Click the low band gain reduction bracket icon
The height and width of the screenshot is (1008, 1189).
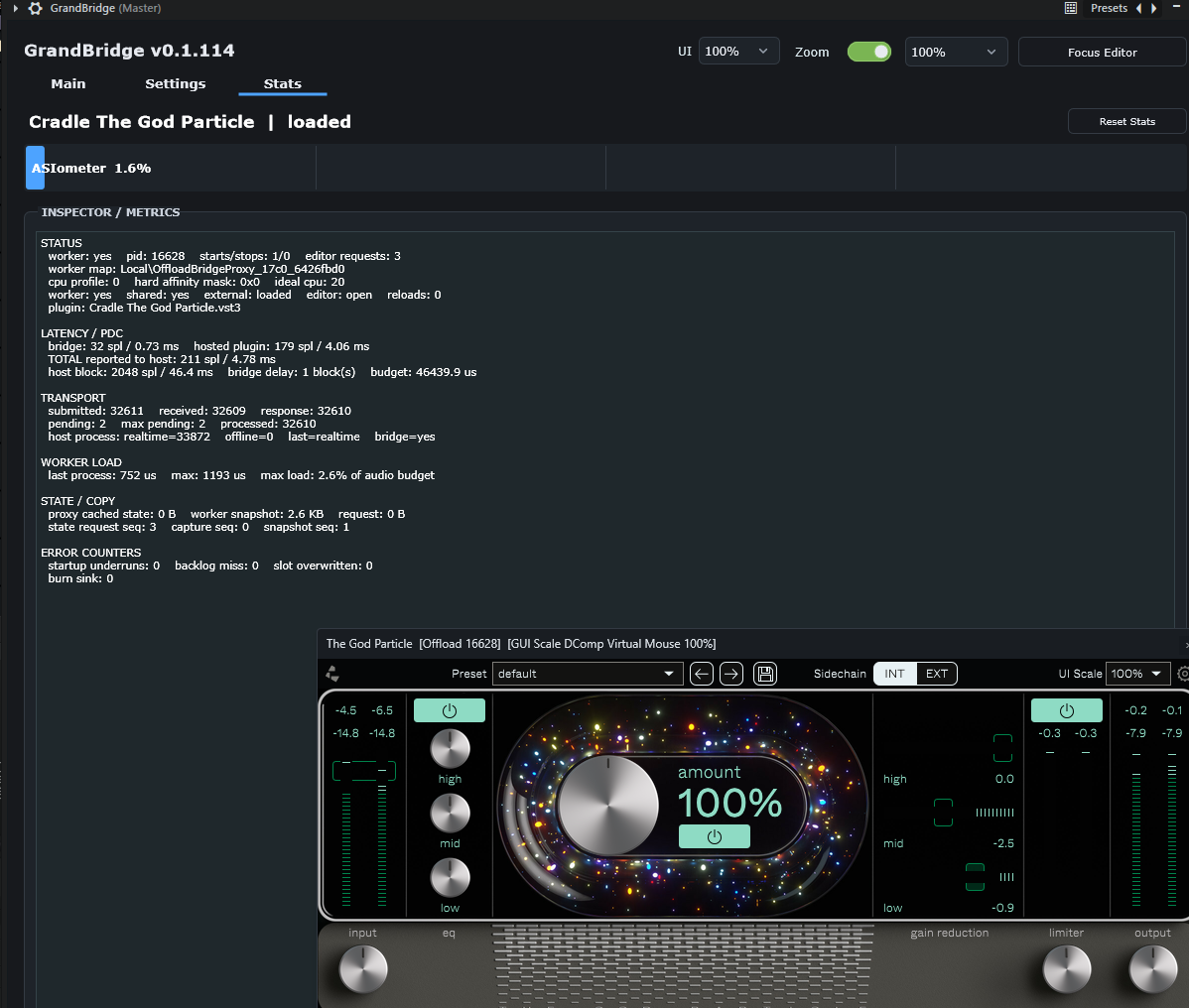(x=976, y=877)
